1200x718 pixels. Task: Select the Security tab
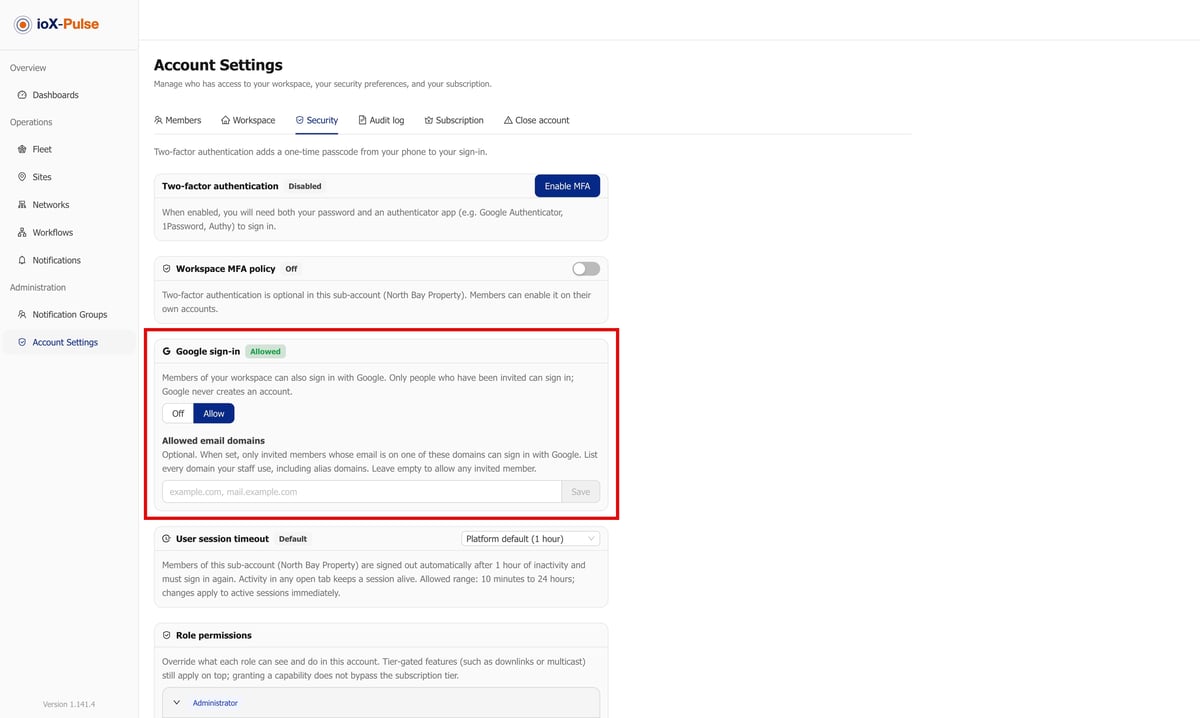[x=316, y=120]
